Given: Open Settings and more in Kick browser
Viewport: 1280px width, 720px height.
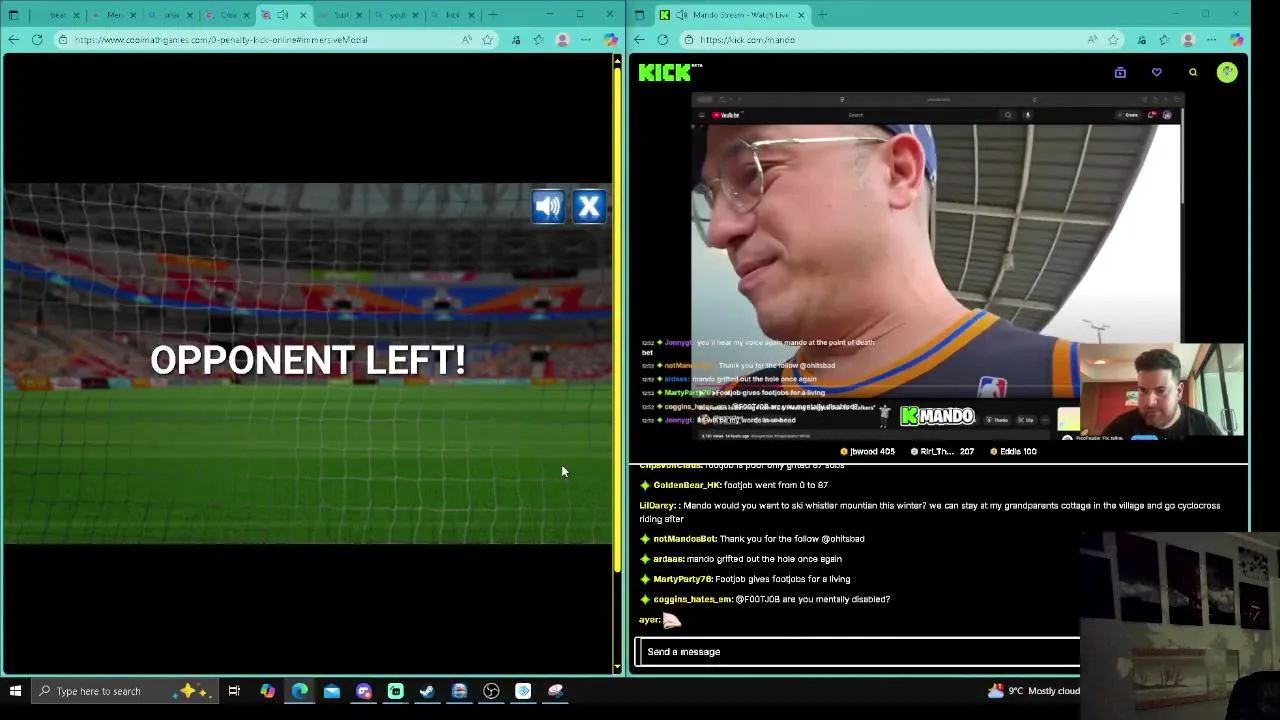Looking at the screenshot, I should 1212,40.
